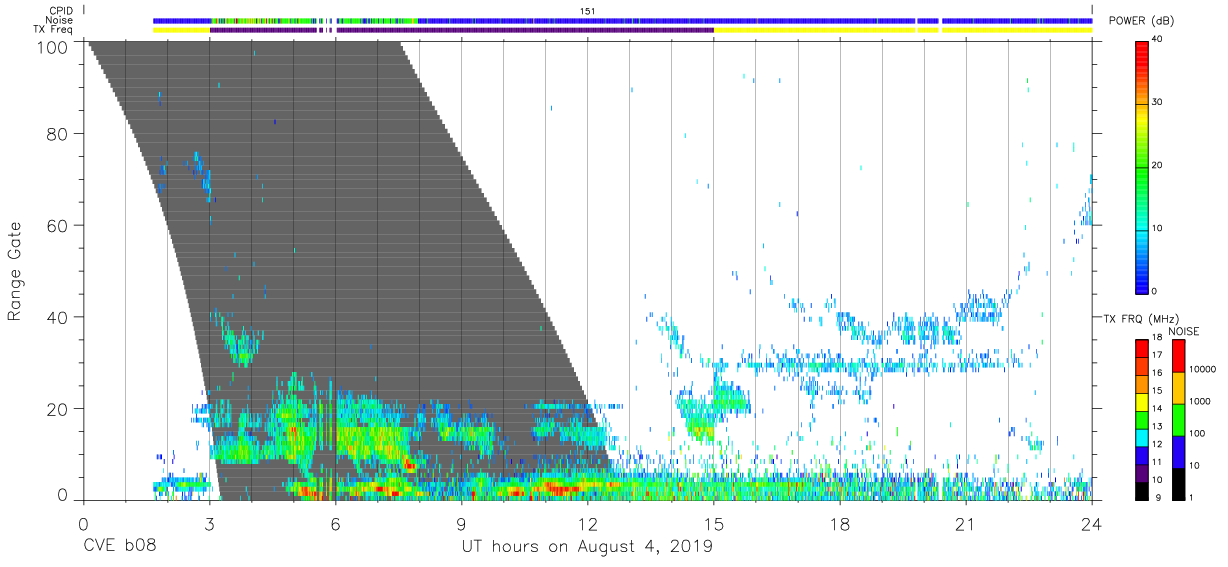Click the power legend value 40
The width and height of the screenshot is (1228, 567).
(1157, 39)
